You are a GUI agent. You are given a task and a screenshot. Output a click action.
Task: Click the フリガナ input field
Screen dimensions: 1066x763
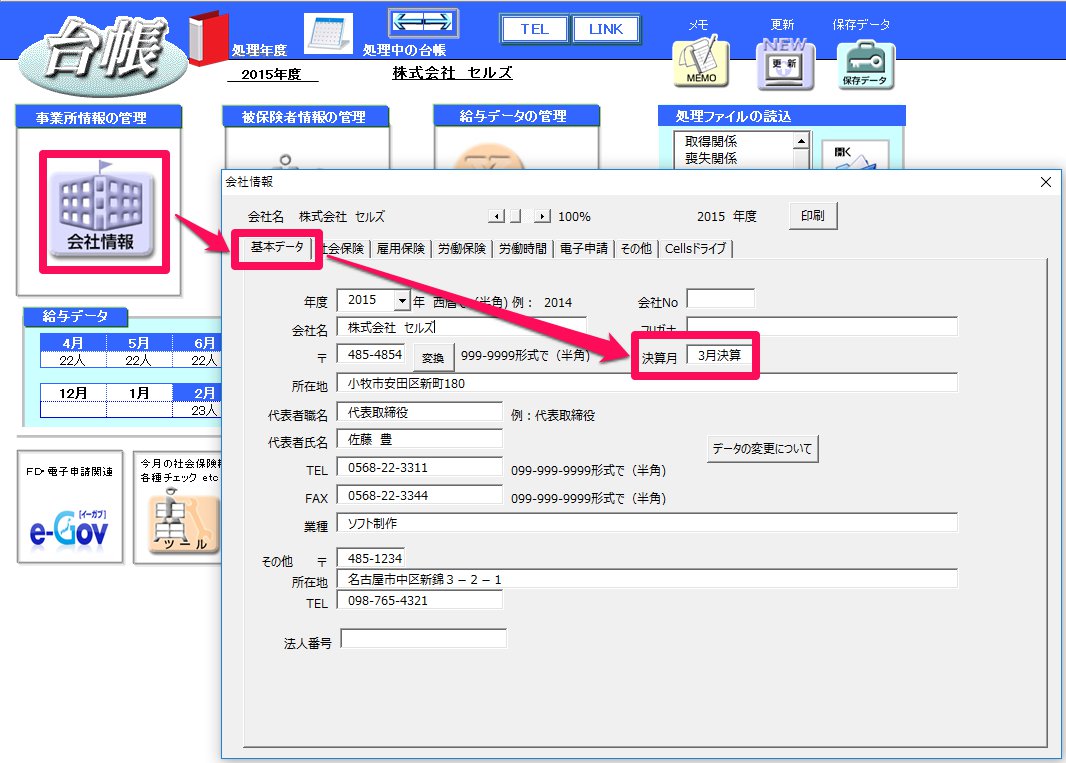pyautogui.click(x=822, y=327)
